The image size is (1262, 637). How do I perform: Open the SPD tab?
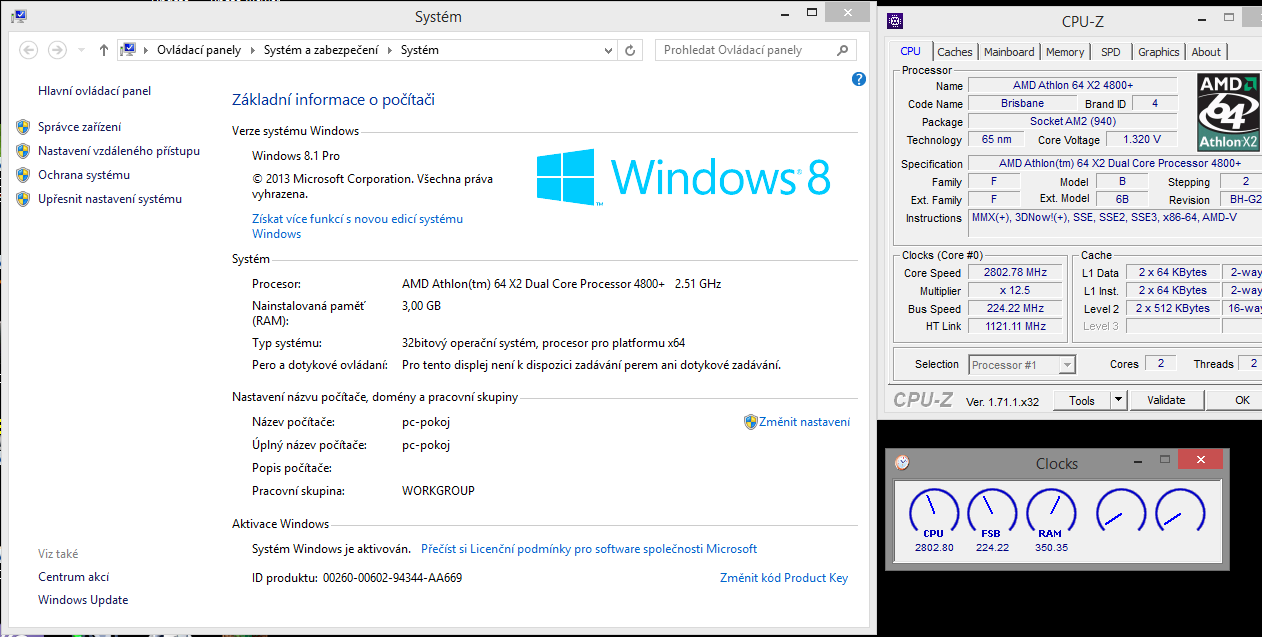pos(1110,52)
